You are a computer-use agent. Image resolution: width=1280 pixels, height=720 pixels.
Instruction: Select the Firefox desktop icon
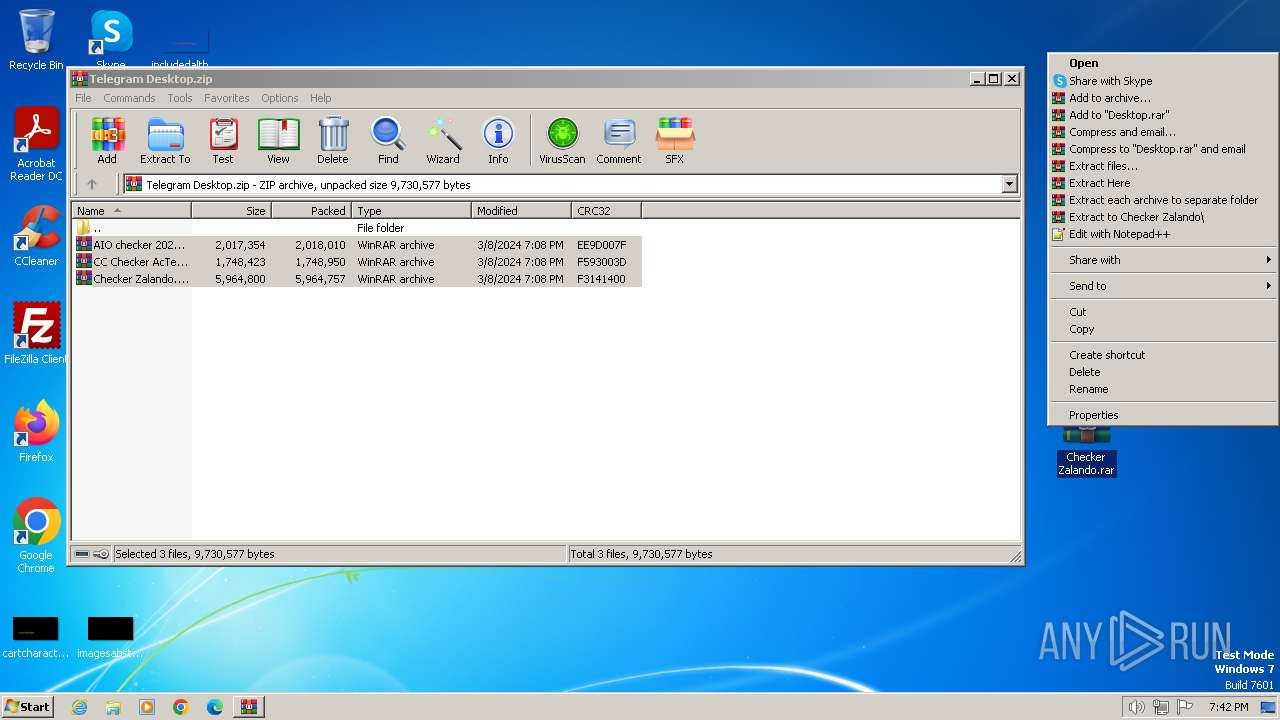click(36, 432)
